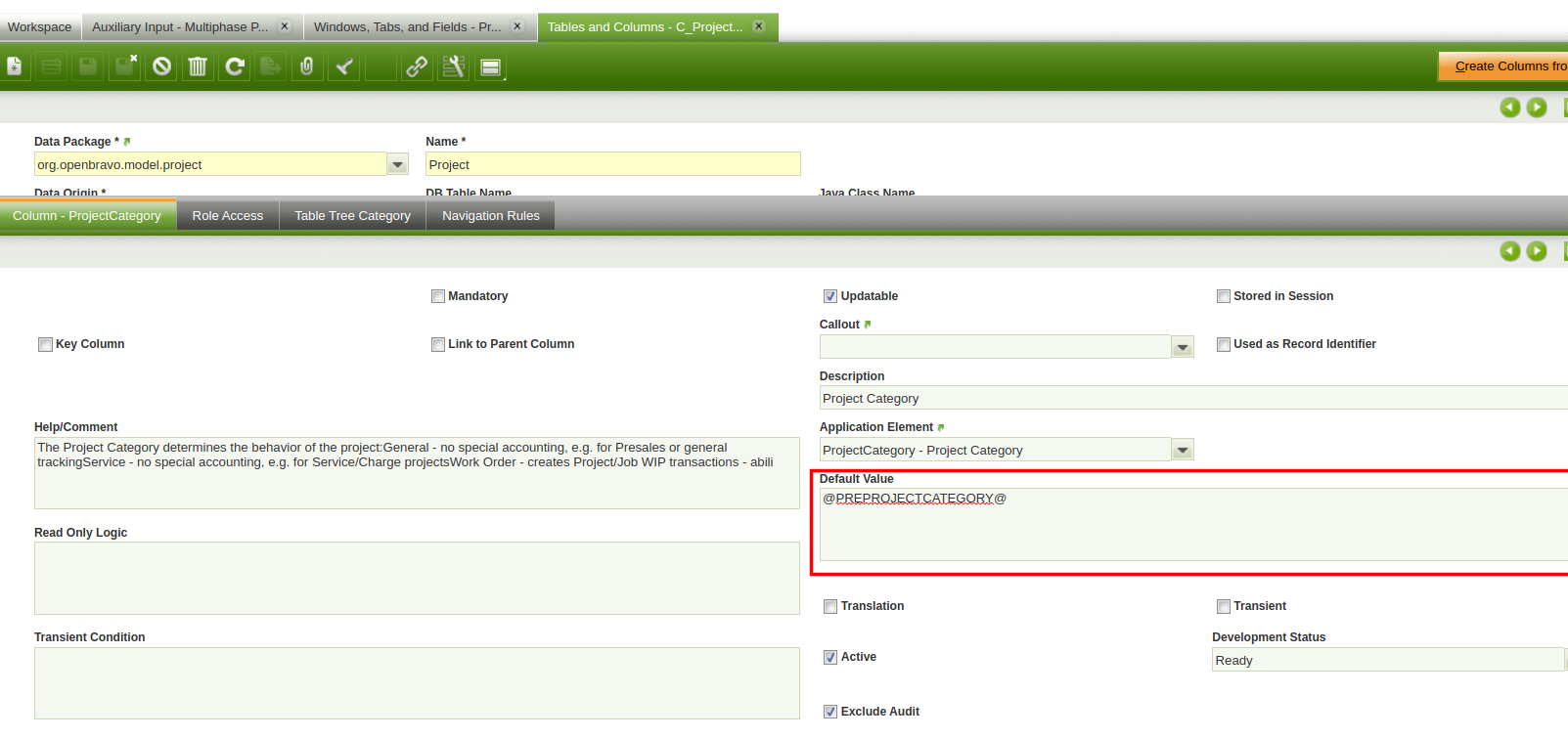1568x740 pixels.
Task: Click the Create Columns from DB button
Action: [1506, 66]
